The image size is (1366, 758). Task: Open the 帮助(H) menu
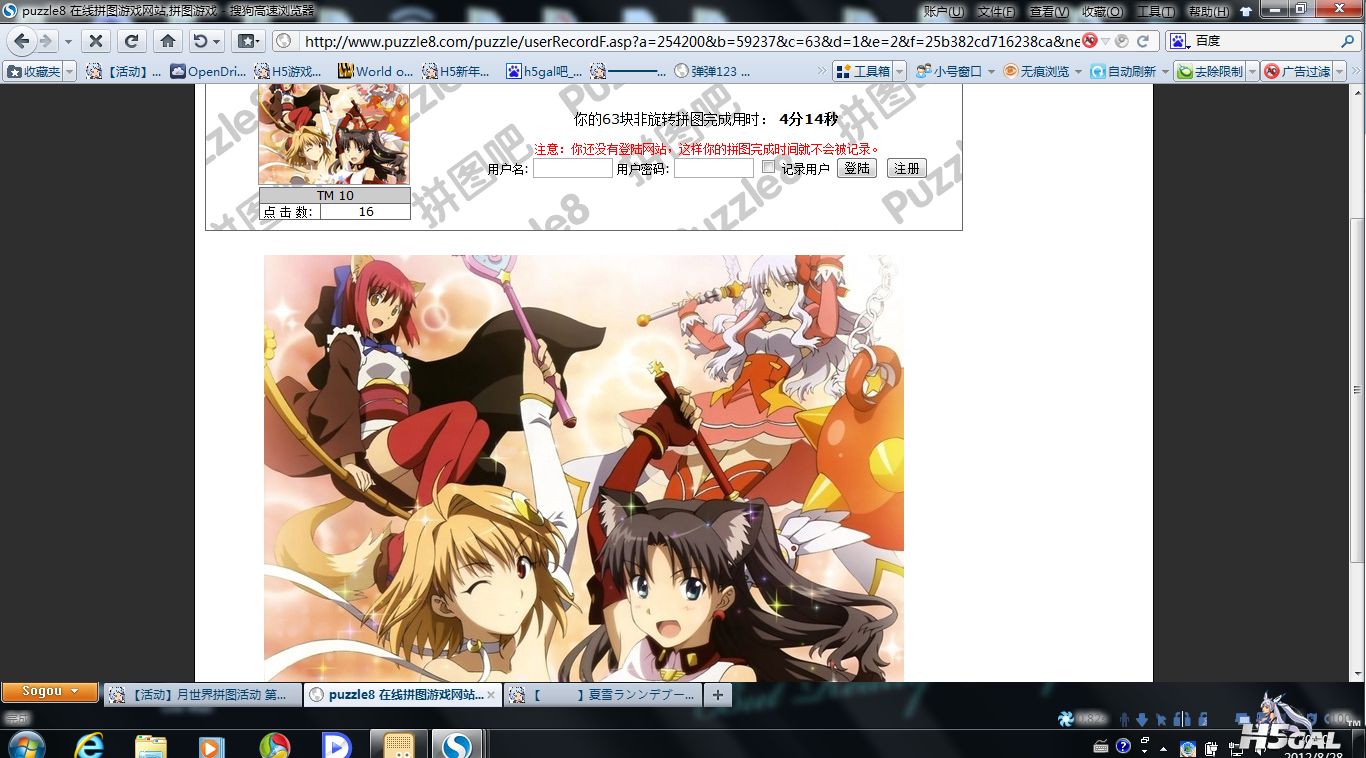(x=1208, y=11)
